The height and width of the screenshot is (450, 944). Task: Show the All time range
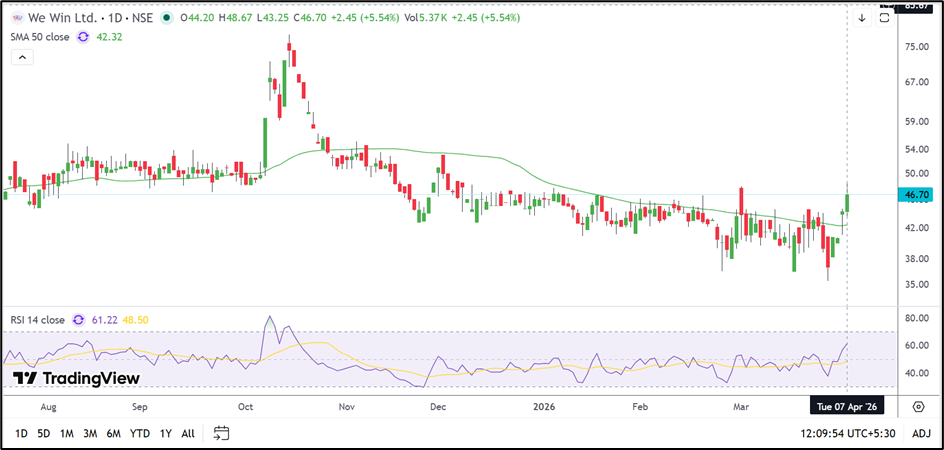(188, 433)
